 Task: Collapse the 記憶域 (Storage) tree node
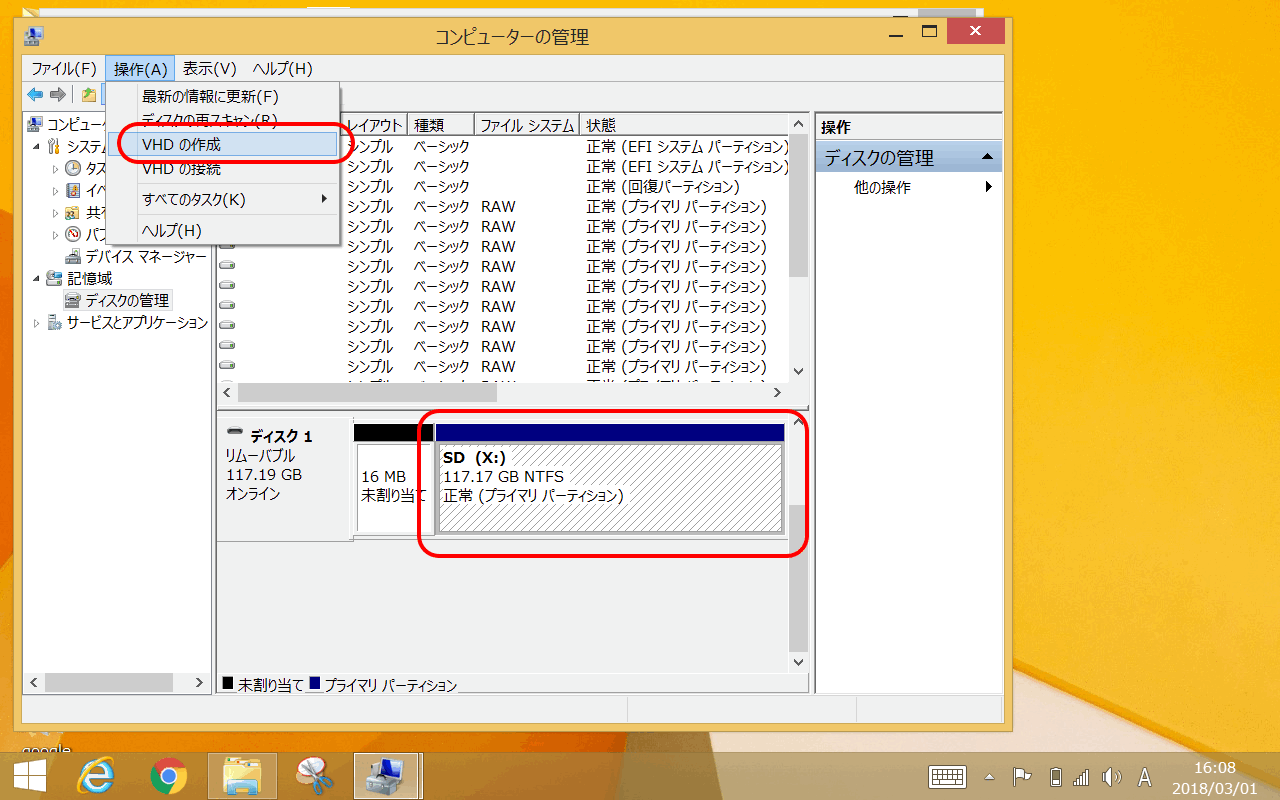coord(37,278)
